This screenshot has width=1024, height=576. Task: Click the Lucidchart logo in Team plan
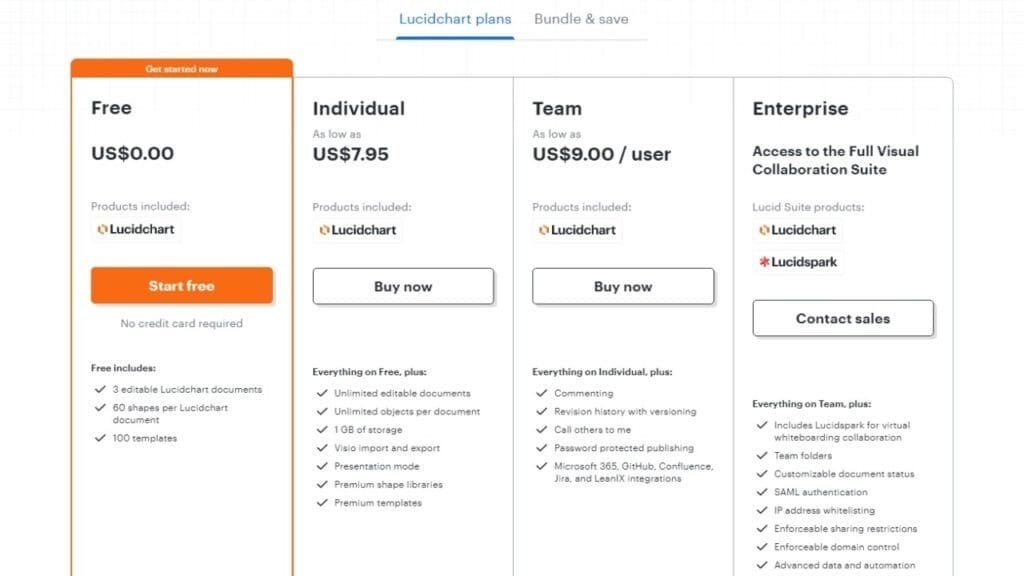577,230
